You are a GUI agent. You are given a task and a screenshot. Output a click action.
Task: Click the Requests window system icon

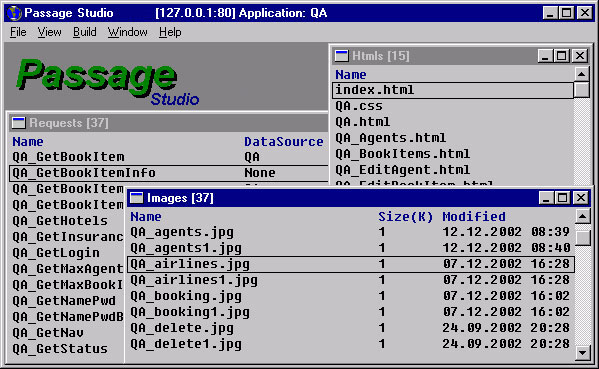click(x=18, y=123)
